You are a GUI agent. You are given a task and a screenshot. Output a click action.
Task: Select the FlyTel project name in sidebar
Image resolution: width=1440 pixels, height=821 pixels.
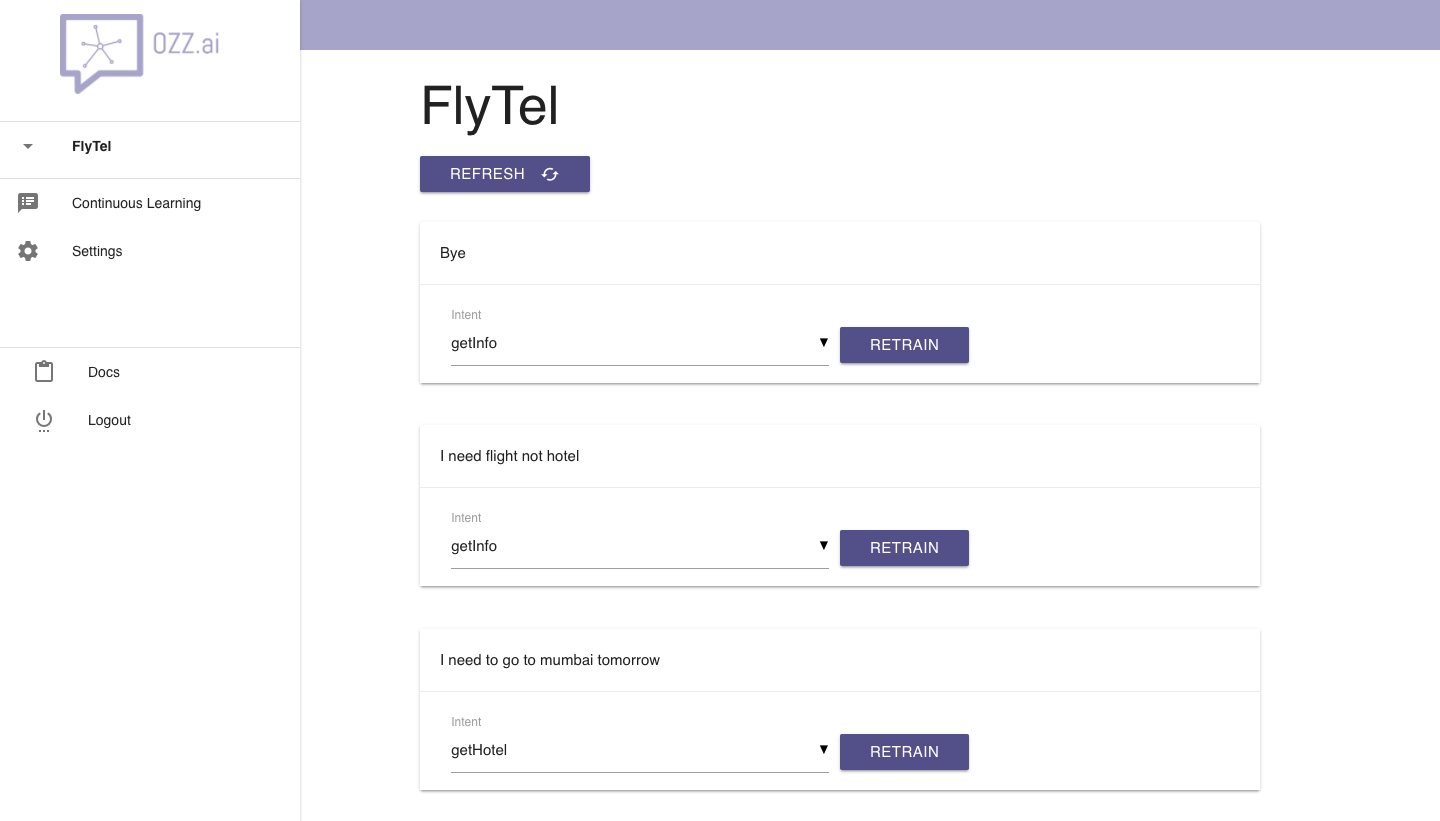[92, 146]
